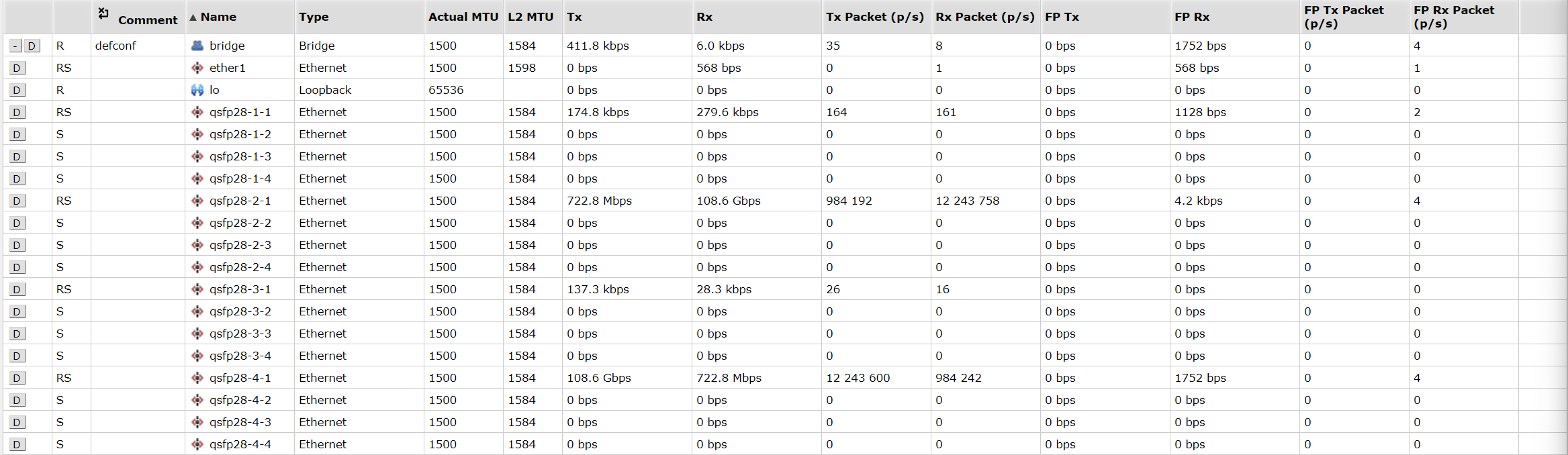Click the Tx column header
This screenshot has width=1568, height=455.
(574, 17)
